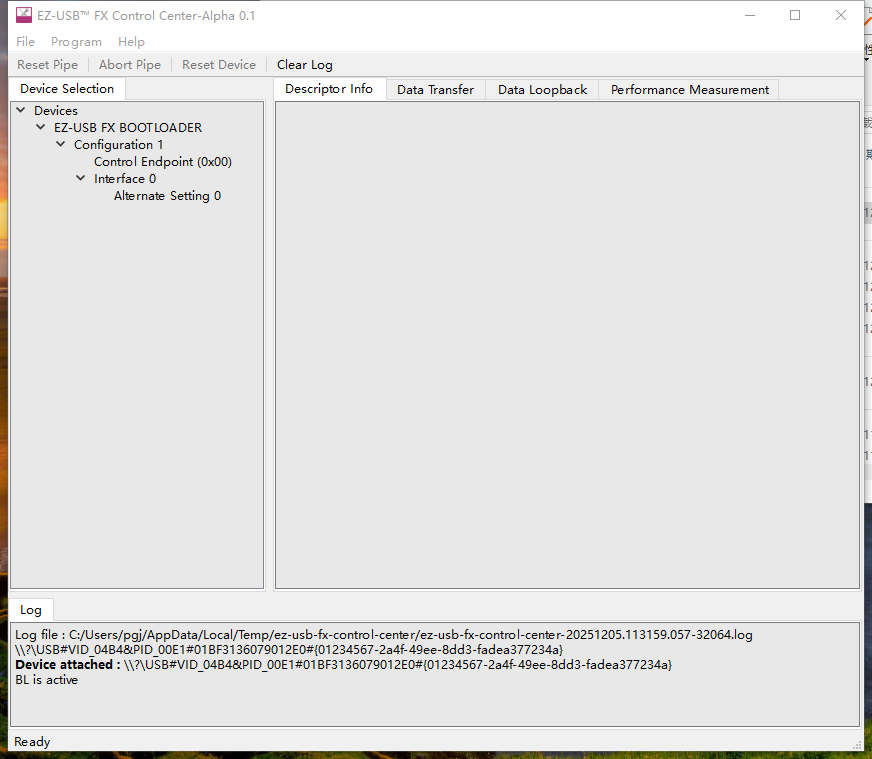The image size is (872, 759).
Task: Select the Log tab
Action: (31, 610)
